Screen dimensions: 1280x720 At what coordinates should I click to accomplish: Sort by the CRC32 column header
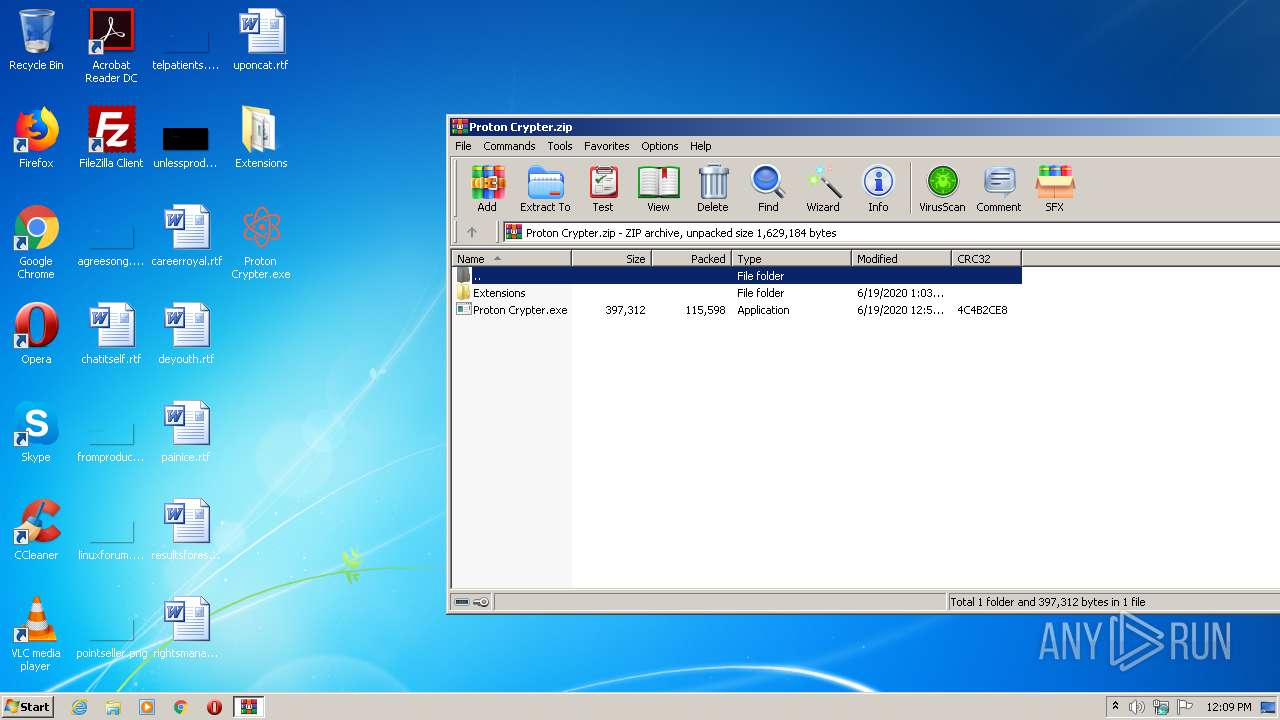coord(986,258)
